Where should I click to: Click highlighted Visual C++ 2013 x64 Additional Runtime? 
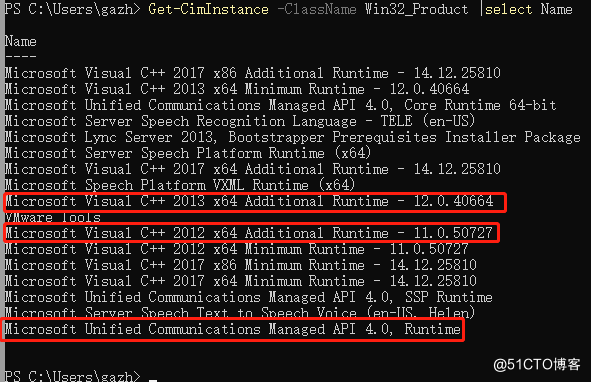coord(249,201)
